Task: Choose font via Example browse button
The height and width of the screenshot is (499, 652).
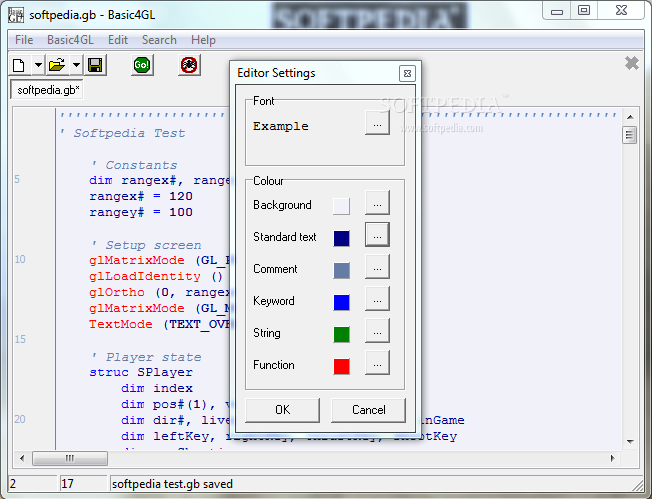Action: click(x=377, y=123)
